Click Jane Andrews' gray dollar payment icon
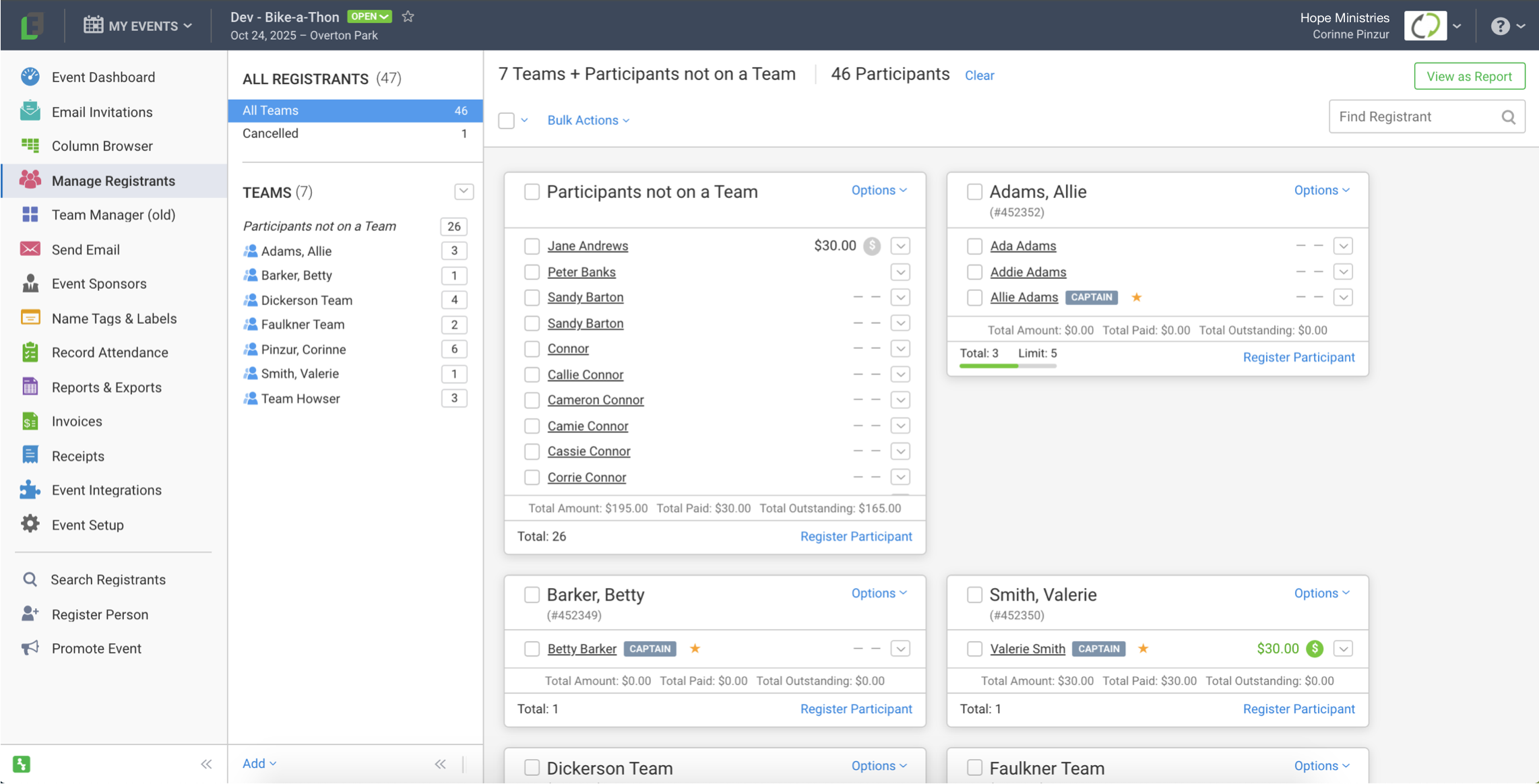 pos(872,246)
